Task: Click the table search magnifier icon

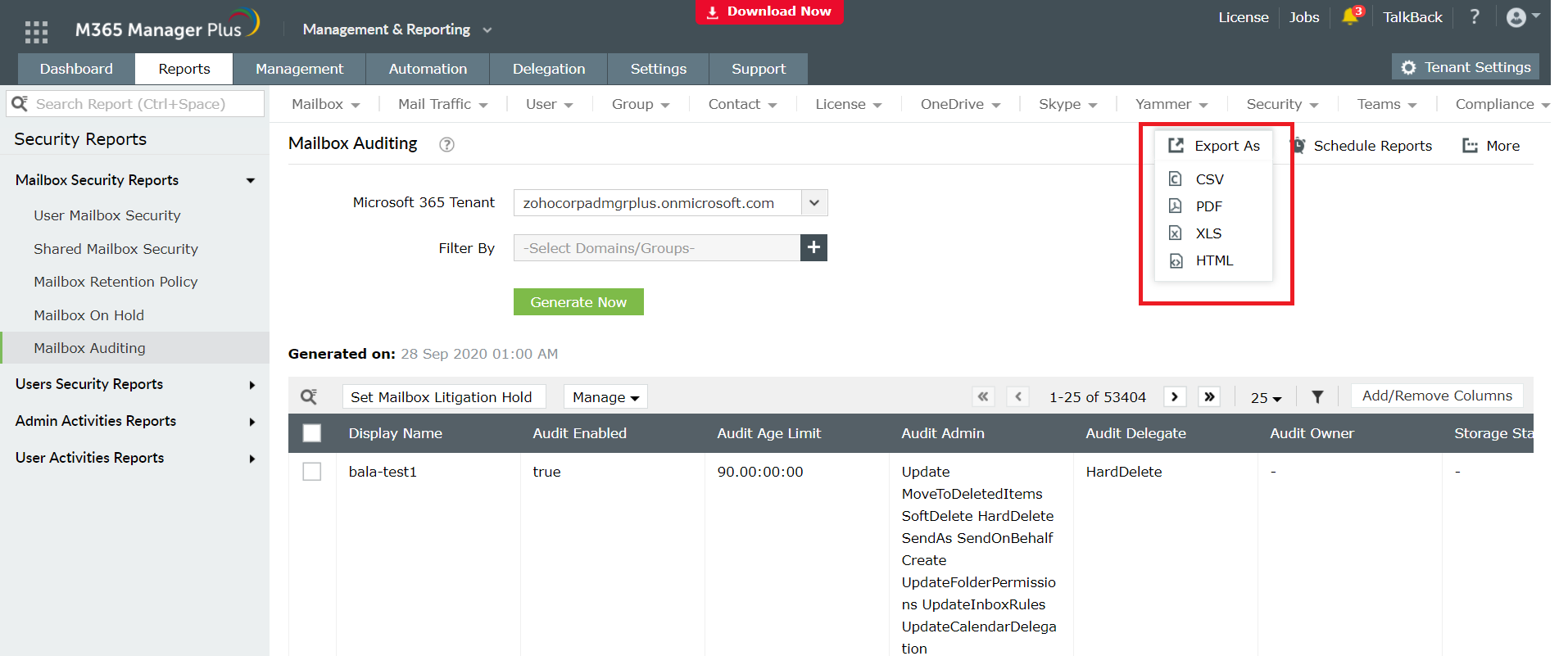Action: 309,397
